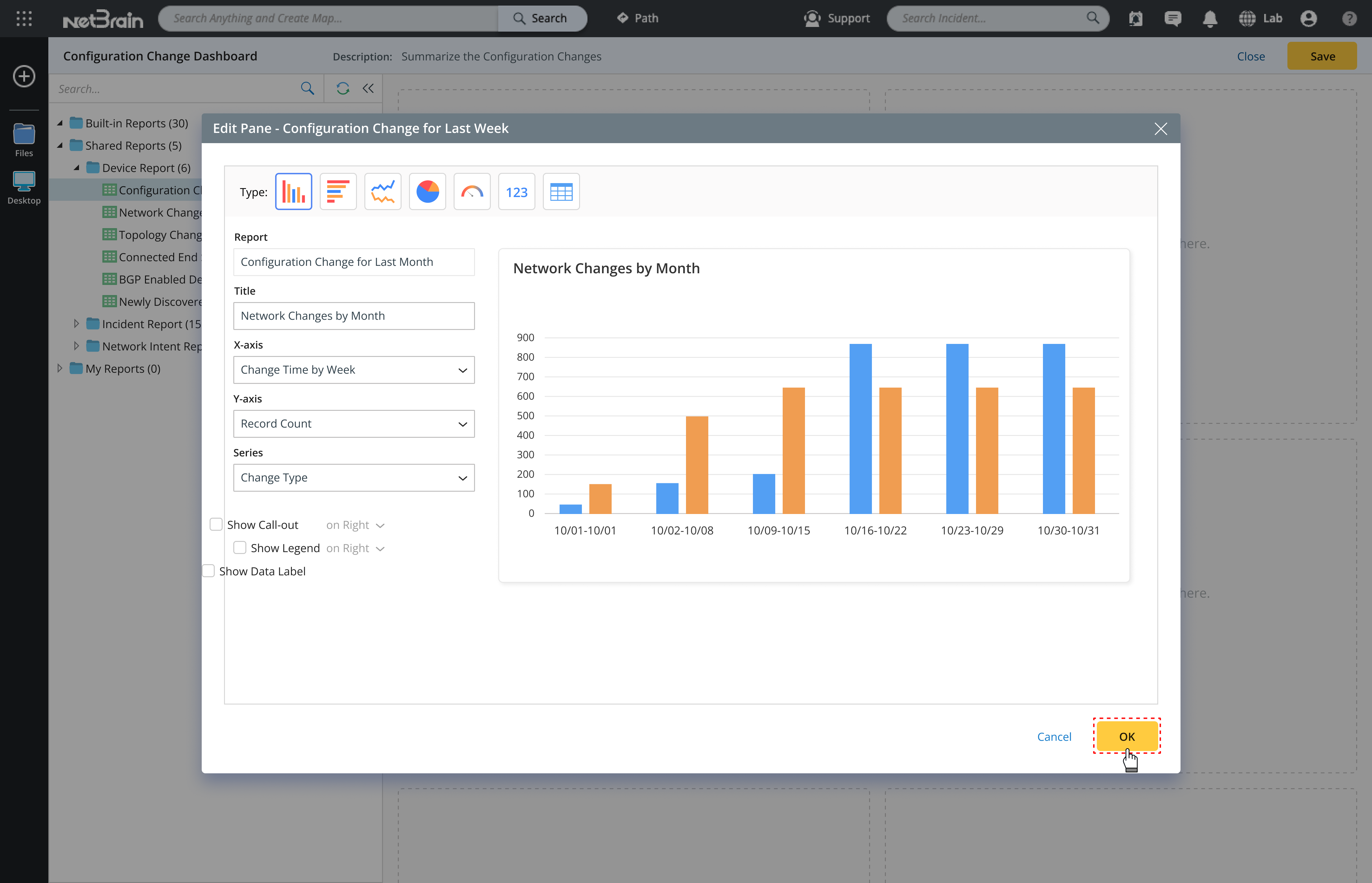
Task: Select the horizontal bar chart type
Action: click(338, 191)
